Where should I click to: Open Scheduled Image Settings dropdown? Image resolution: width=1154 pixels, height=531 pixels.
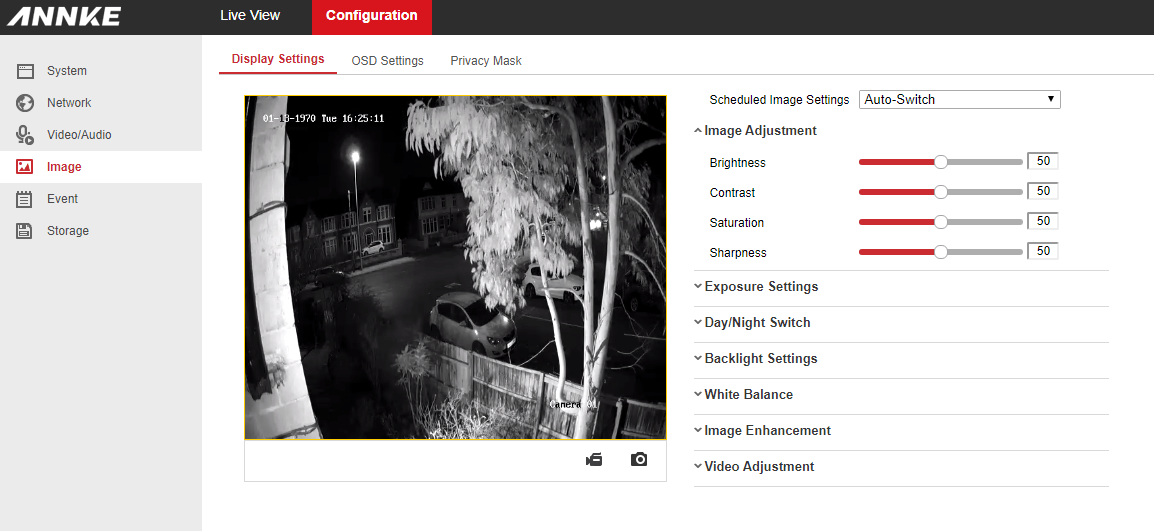coord(959,99)
